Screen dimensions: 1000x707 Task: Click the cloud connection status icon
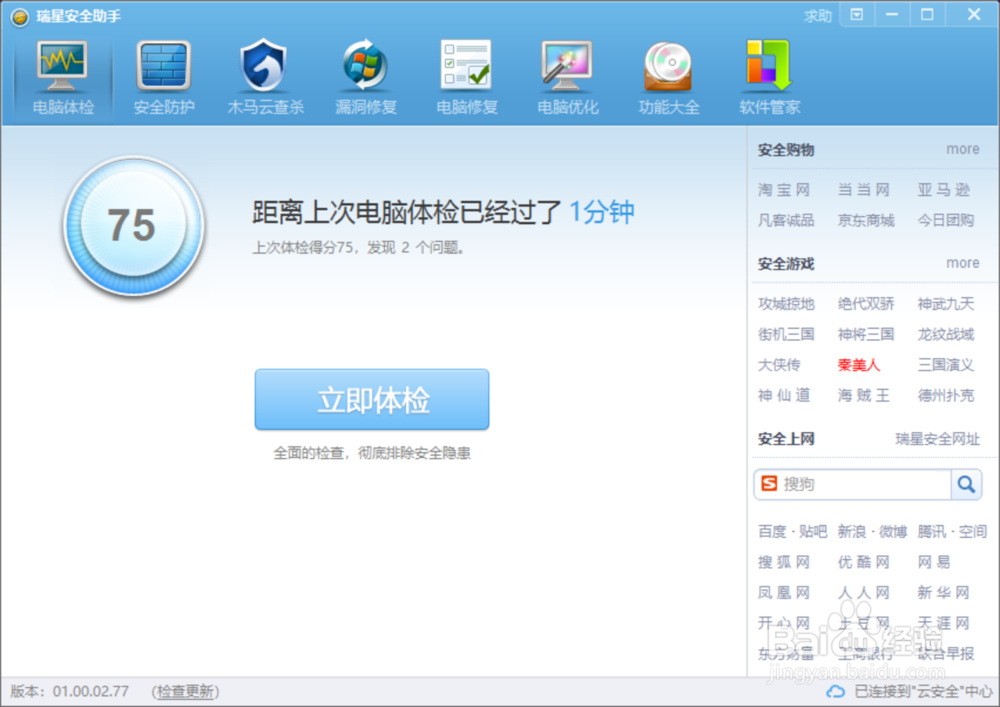(x=835, y=692)
